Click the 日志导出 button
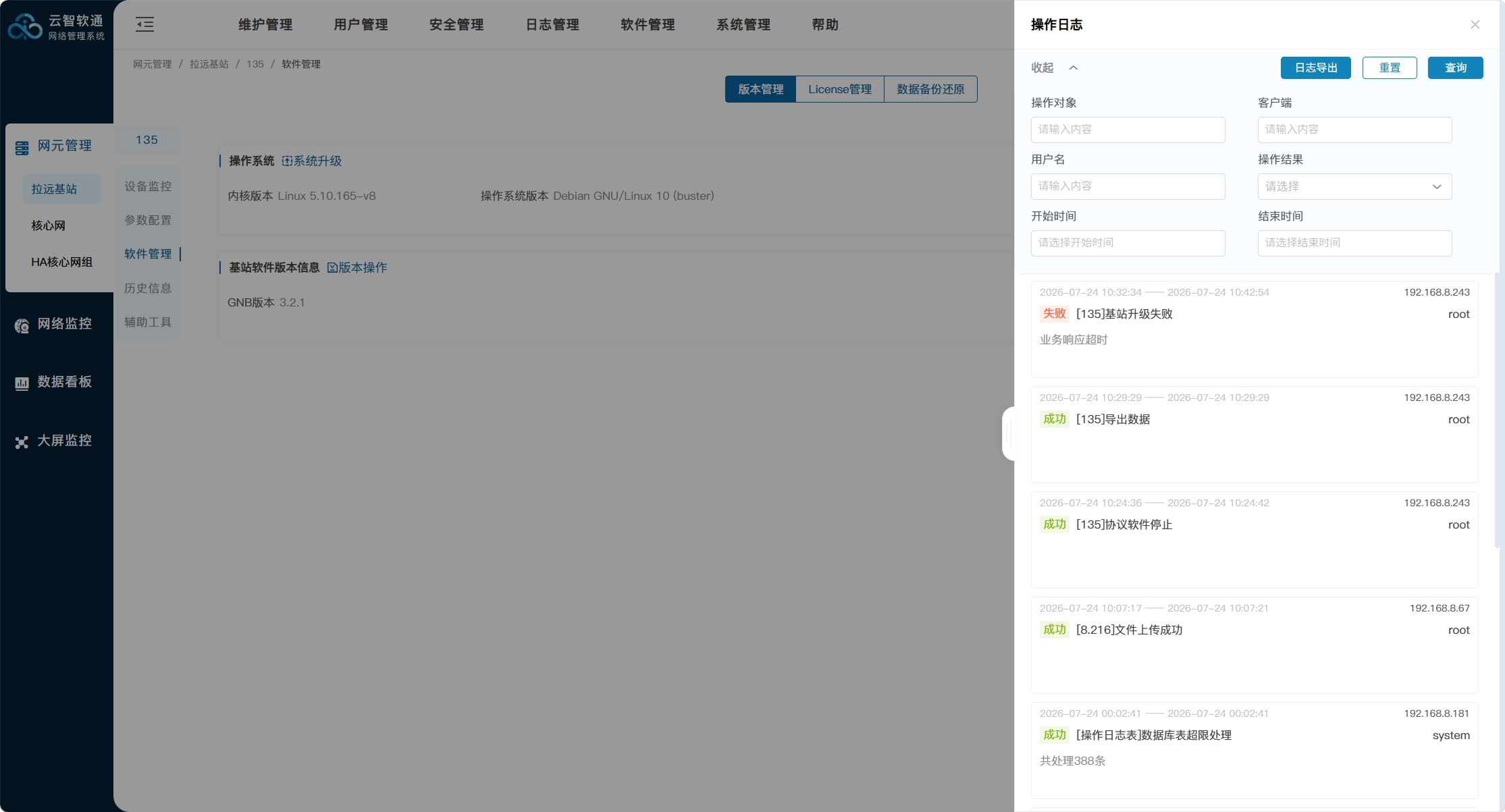 pyautogui.click(x=1316, y=67)
